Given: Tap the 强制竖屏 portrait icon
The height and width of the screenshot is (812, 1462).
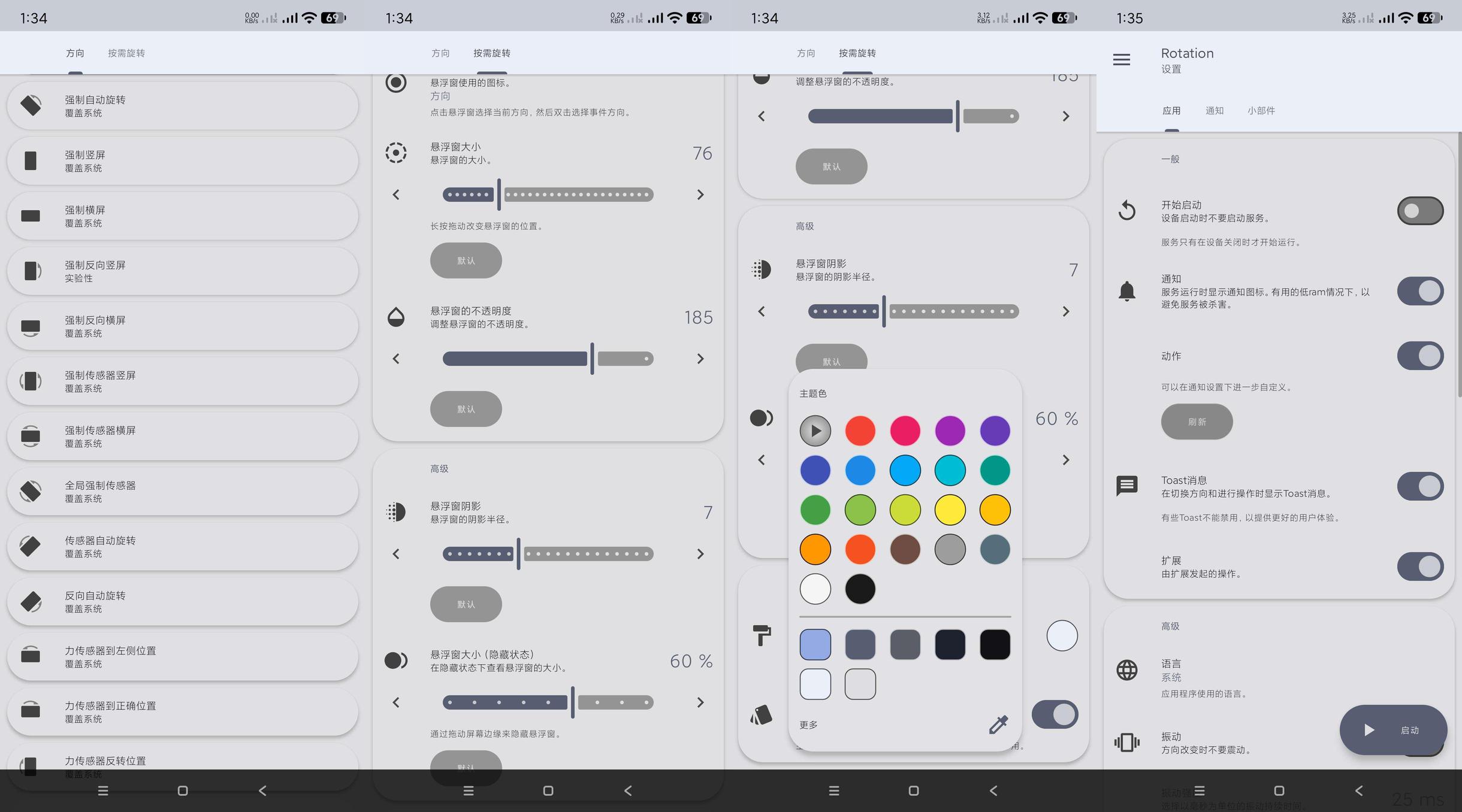Looking at the screenshot, I should [31, 160].
